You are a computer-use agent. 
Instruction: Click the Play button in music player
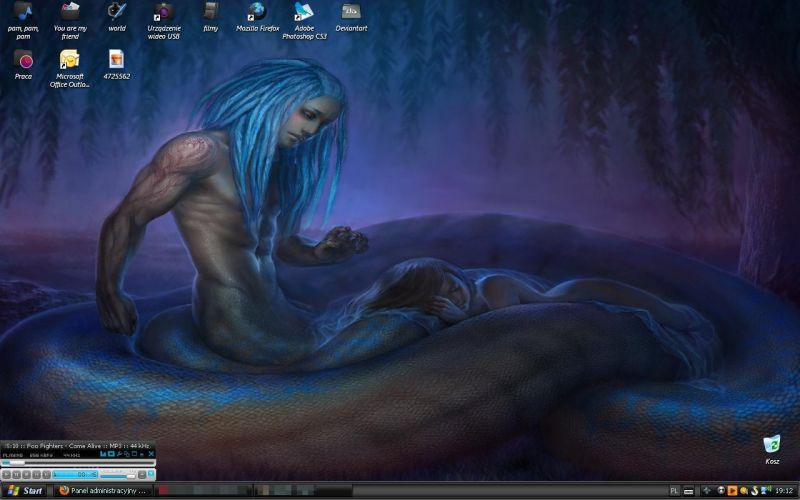[6, 474]
